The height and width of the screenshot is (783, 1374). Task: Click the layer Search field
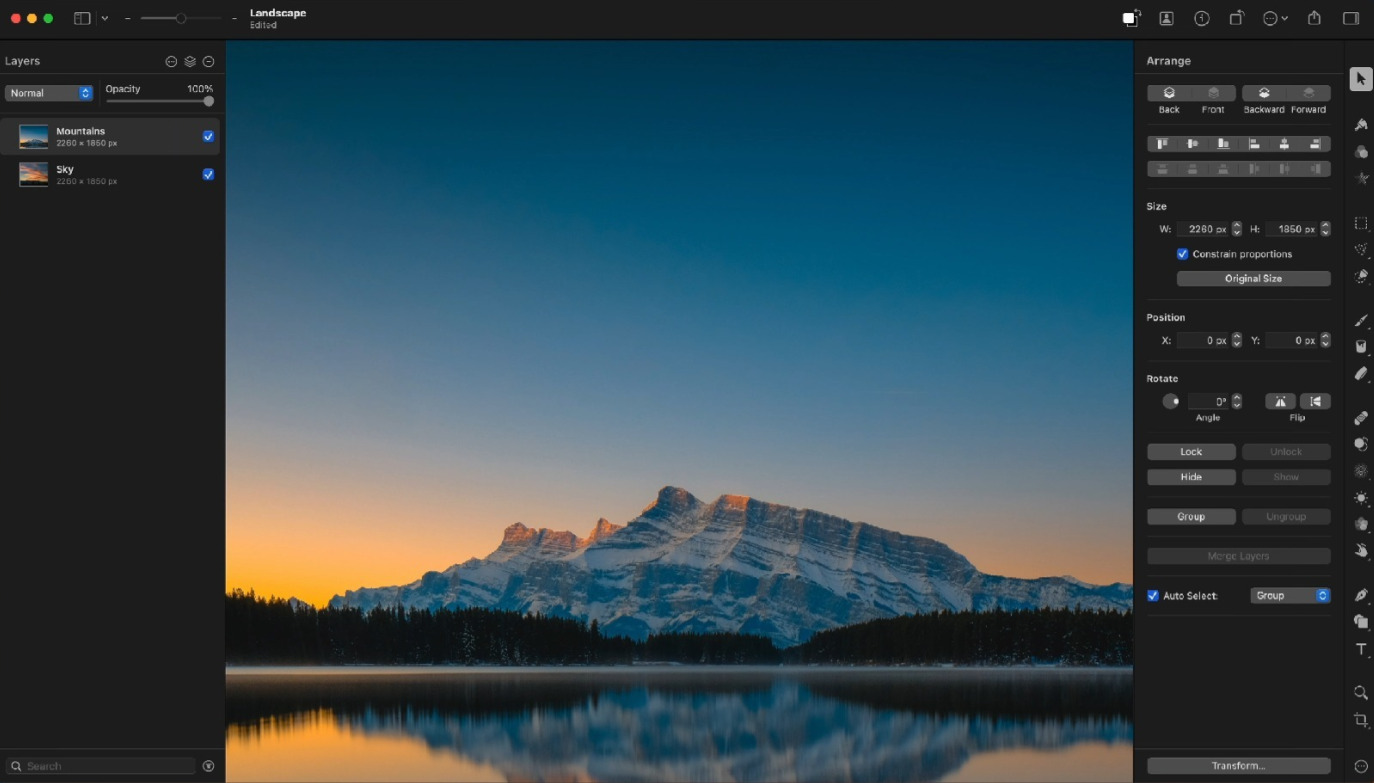(100, 766)
